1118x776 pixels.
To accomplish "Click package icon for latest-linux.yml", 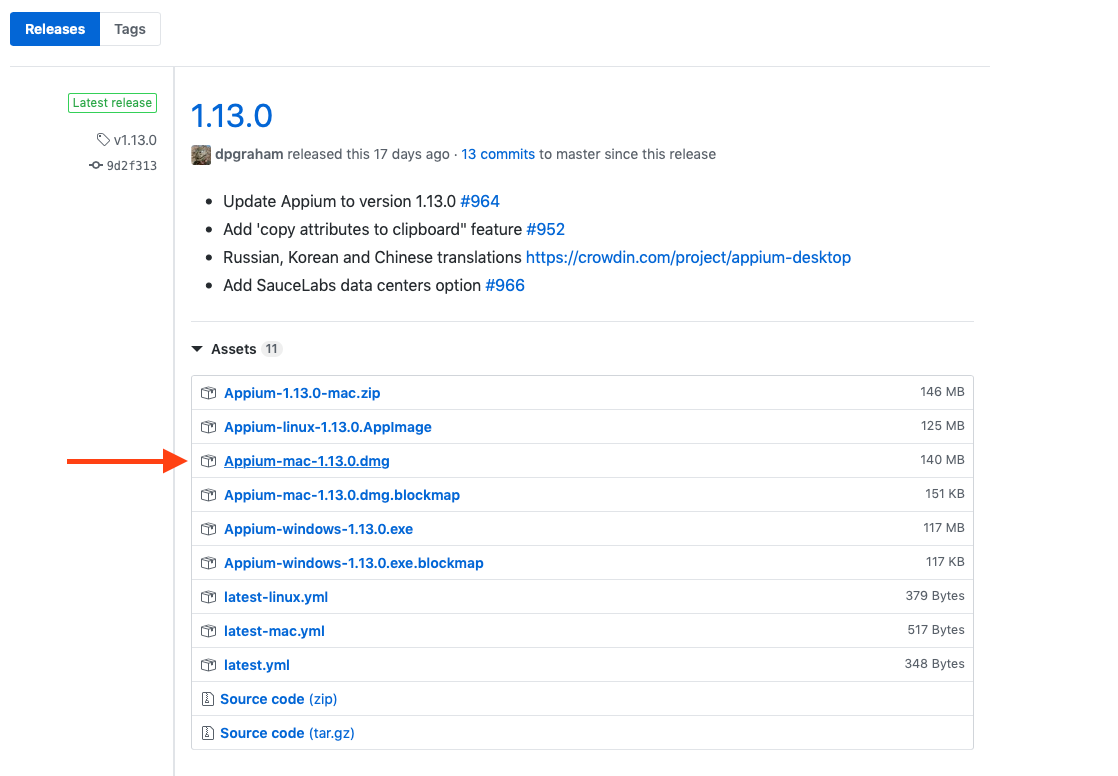I will tap(208, 597).
